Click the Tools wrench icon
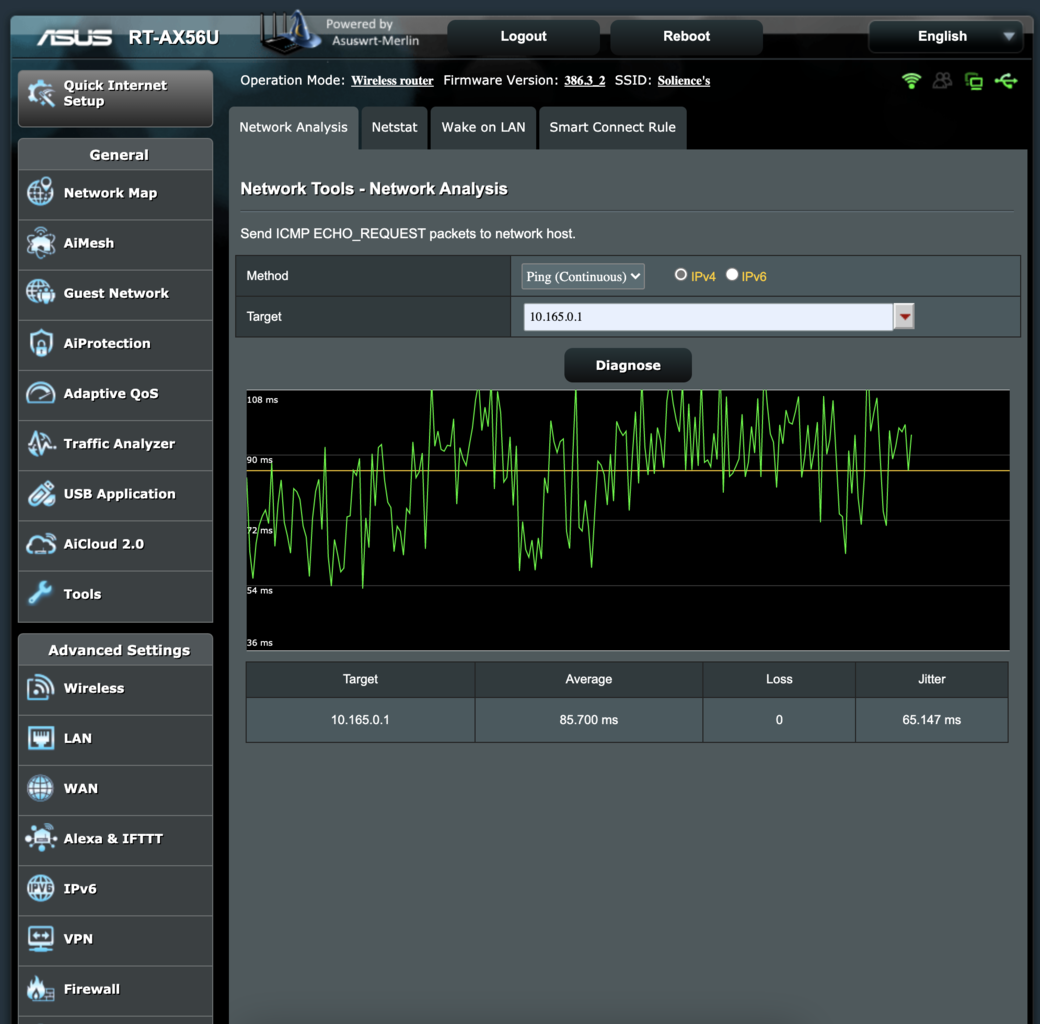The width and height of the screenshot is (1040, 1024). (40, 594)
